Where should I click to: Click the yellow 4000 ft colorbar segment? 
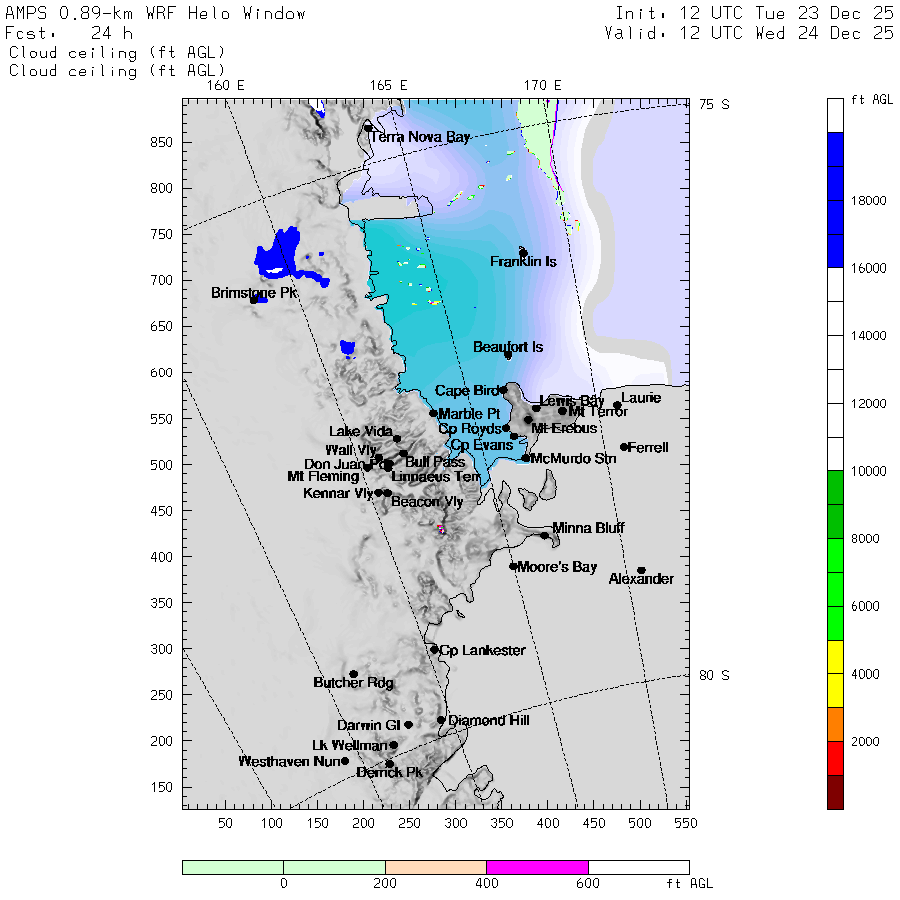click(x=835, y=674)
